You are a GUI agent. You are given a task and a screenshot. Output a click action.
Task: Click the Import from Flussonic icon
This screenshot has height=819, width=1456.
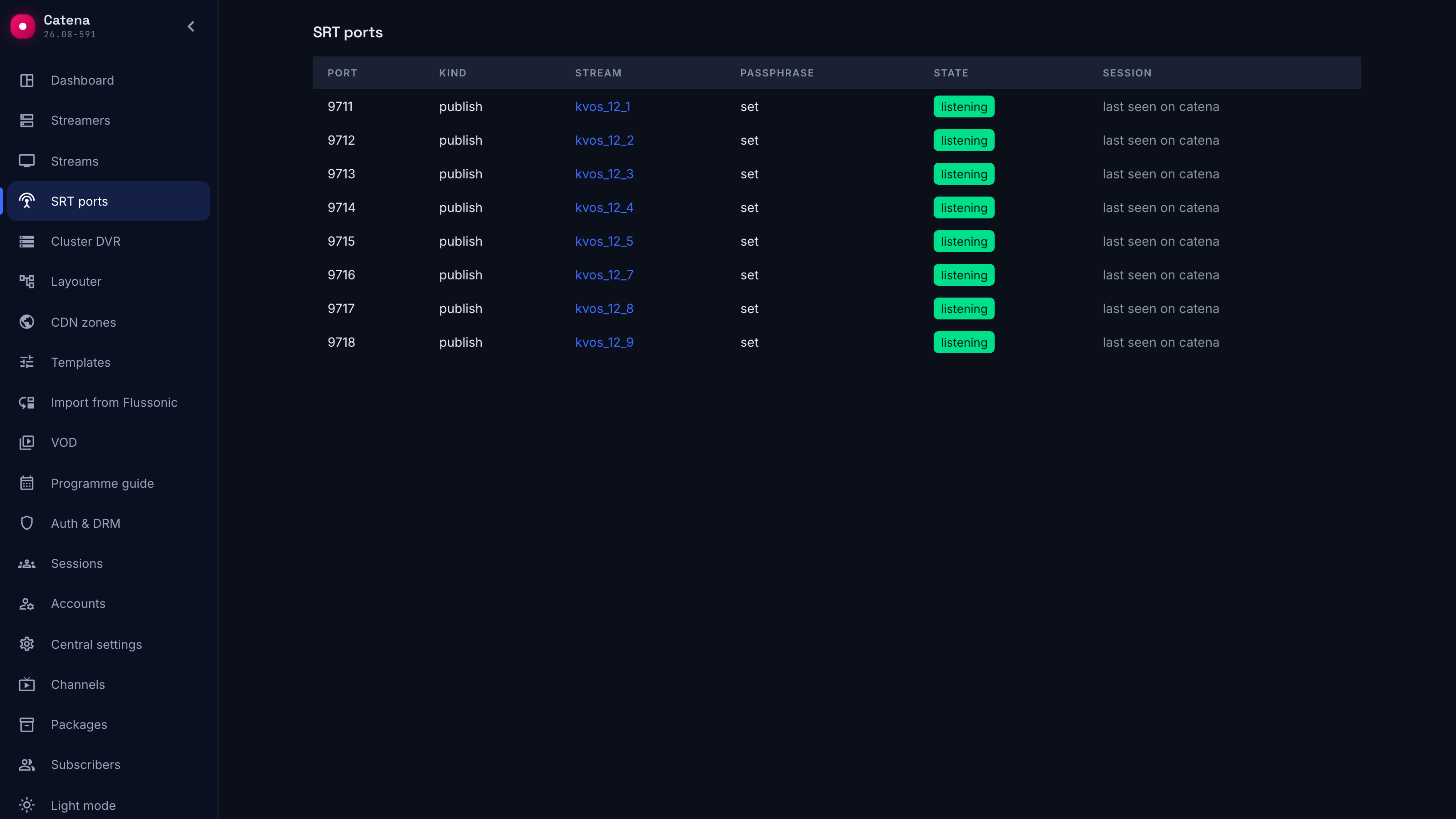pos(26,402)
